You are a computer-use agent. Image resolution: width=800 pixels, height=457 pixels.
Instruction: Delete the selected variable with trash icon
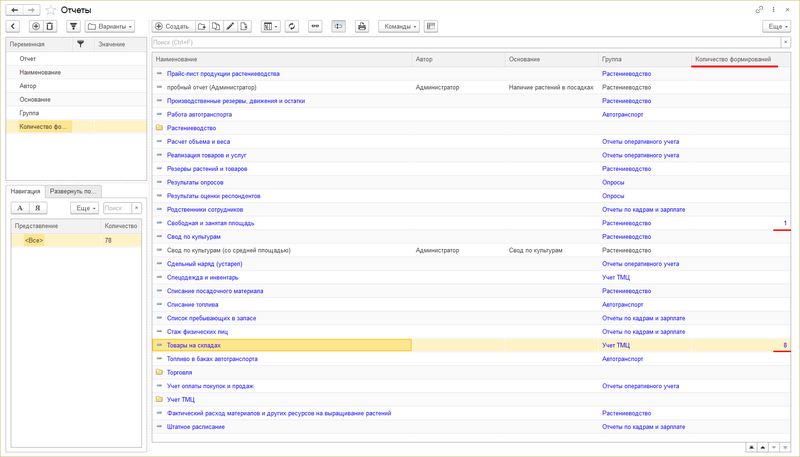click(x=49, y=27)
